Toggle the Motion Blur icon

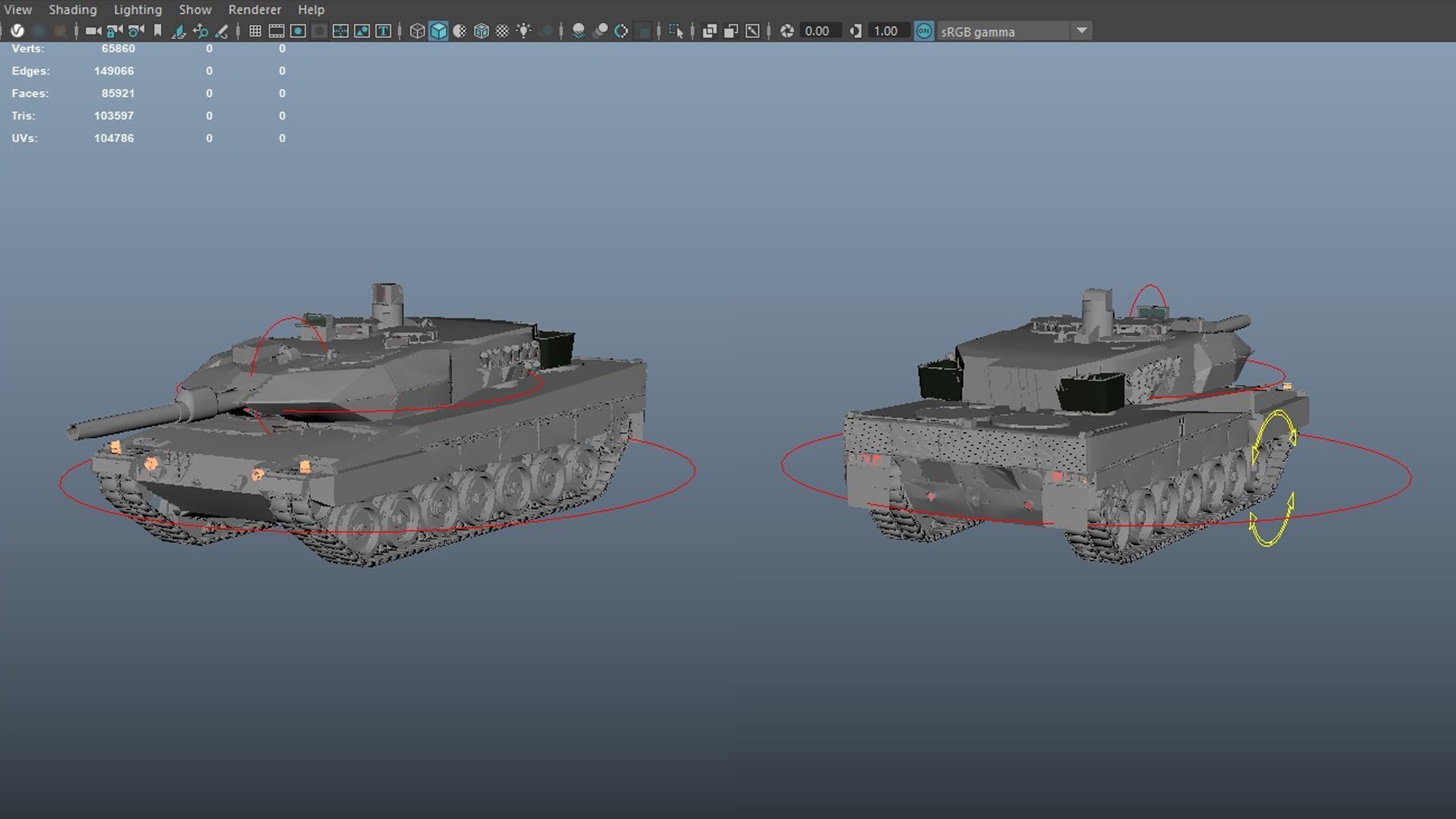click(600, 31)
